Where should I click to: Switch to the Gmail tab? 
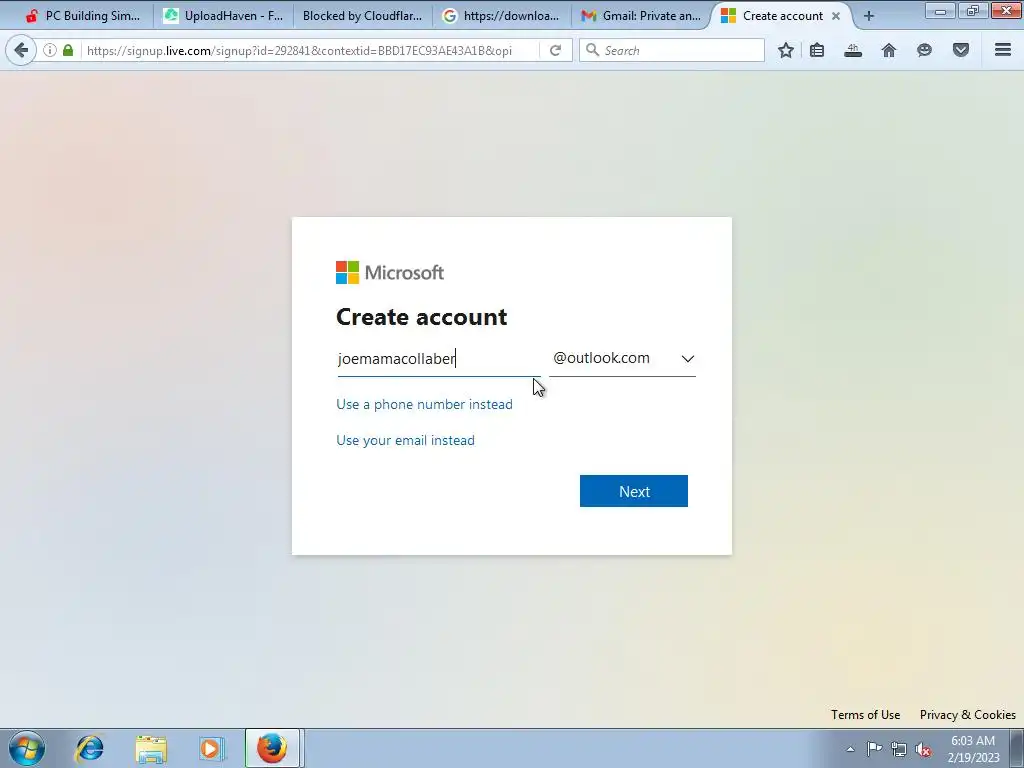[x=641, y=16]
